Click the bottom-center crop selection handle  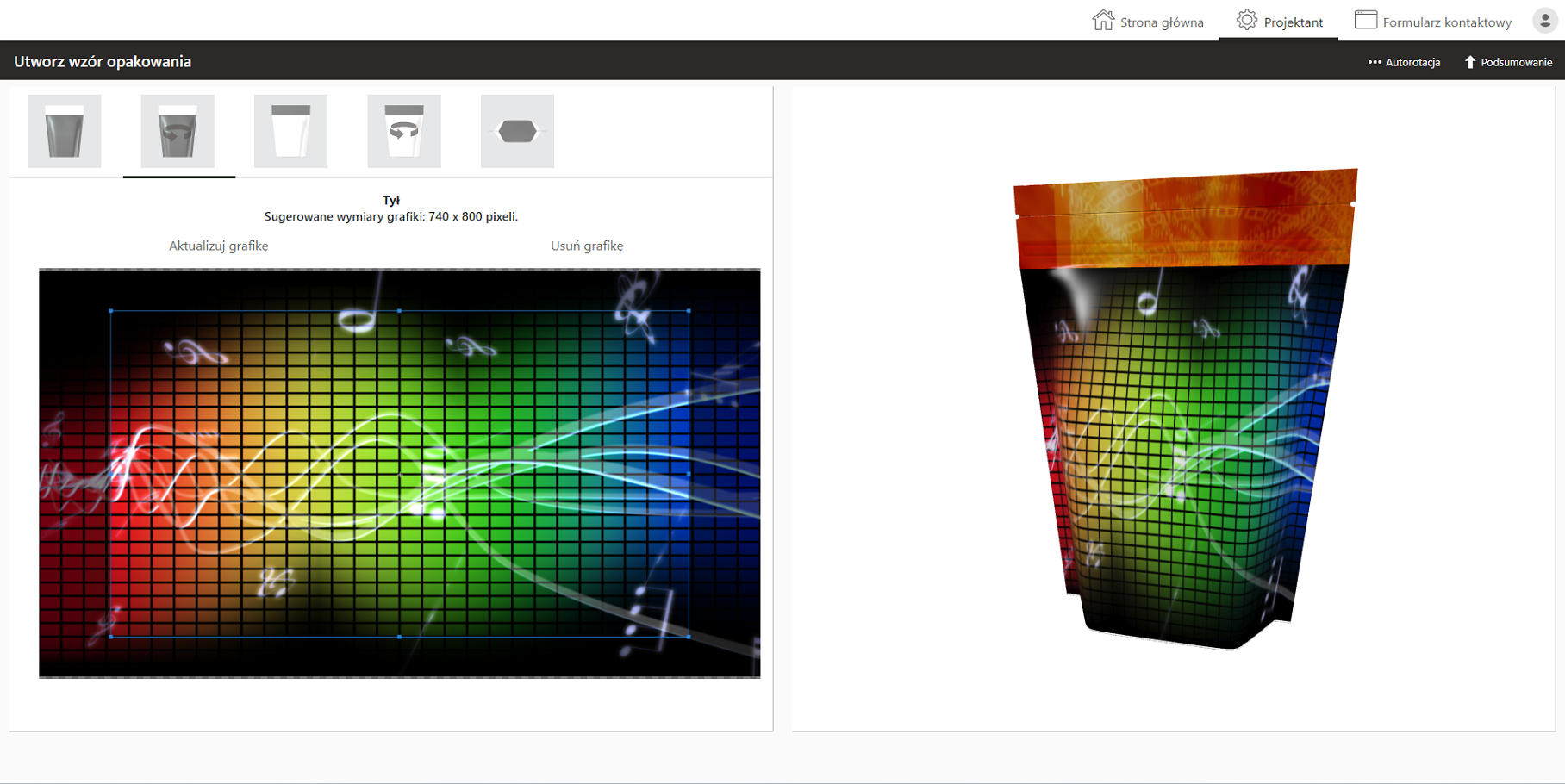pyautogui.click(x=399, y=637)
